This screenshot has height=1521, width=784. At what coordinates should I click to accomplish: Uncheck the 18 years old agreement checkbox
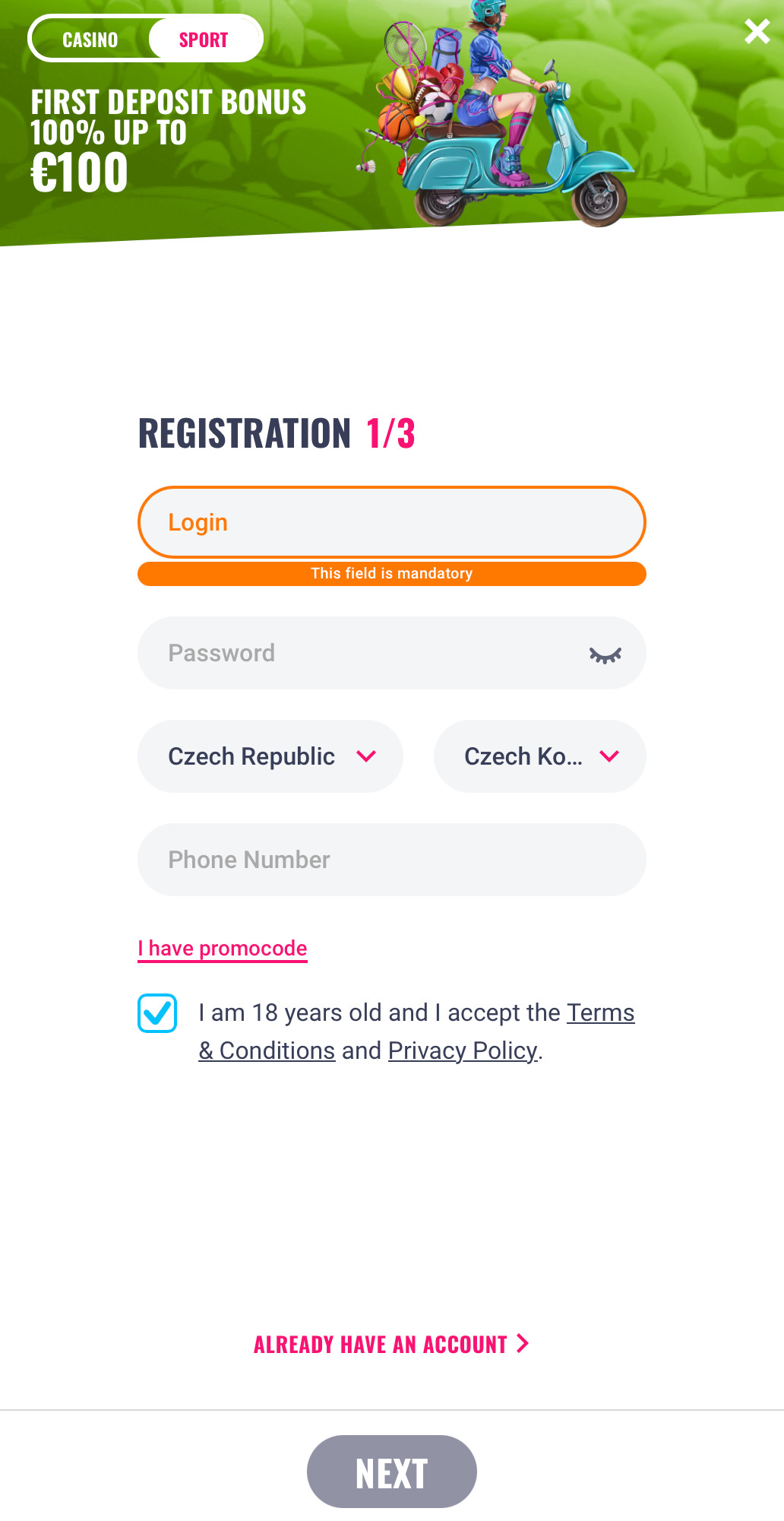157,1013
